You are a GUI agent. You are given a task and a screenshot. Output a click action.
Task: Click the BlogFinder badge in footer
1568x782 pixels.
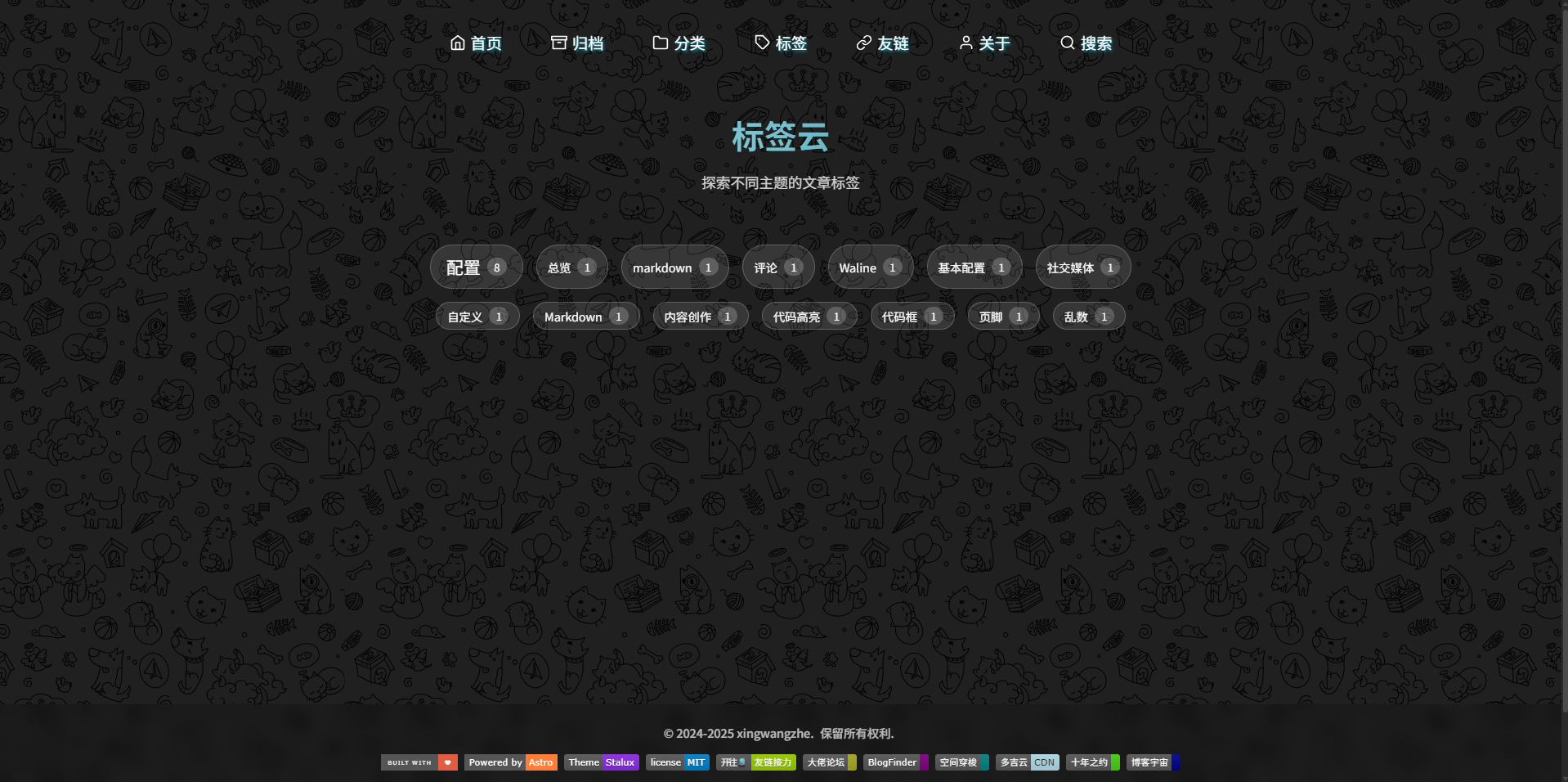[x=895, y=762]
